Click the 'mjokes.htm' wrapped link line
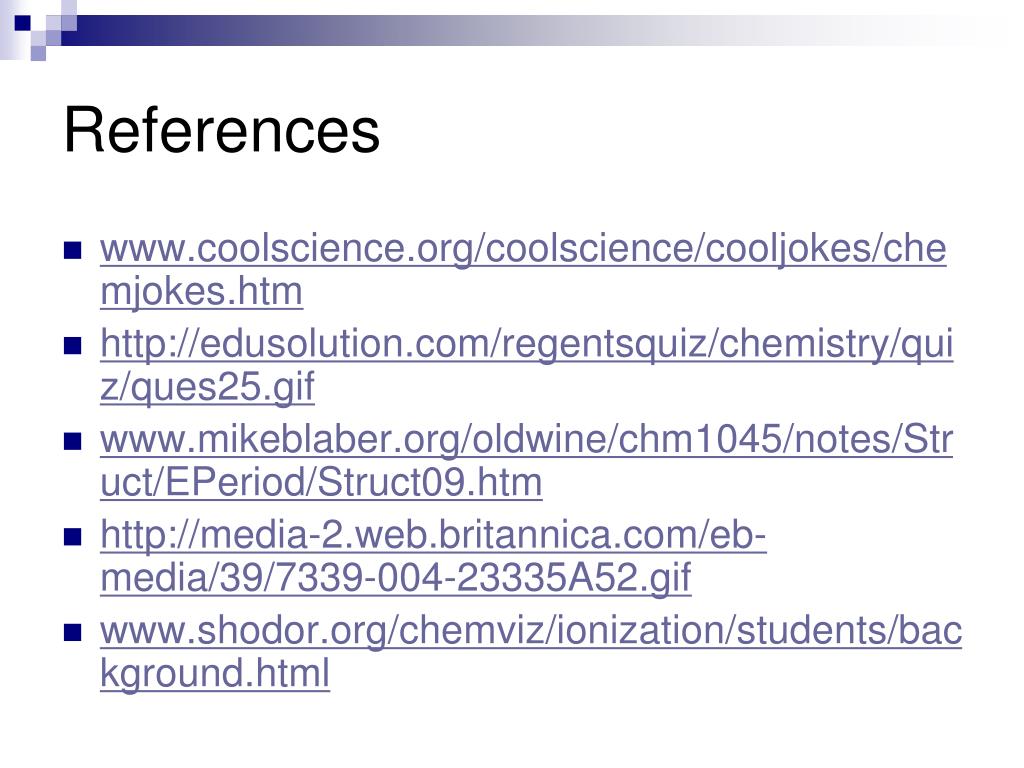Image resolution: width=1024 pixels, height=768 pixels. tap(201, 292)
